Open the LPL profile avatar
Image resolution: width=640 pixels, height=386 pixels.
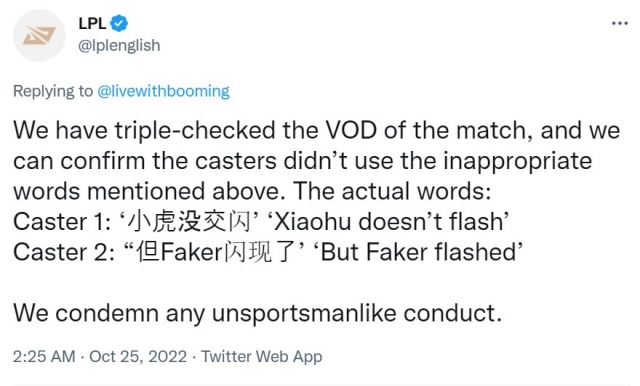(39, 35)
